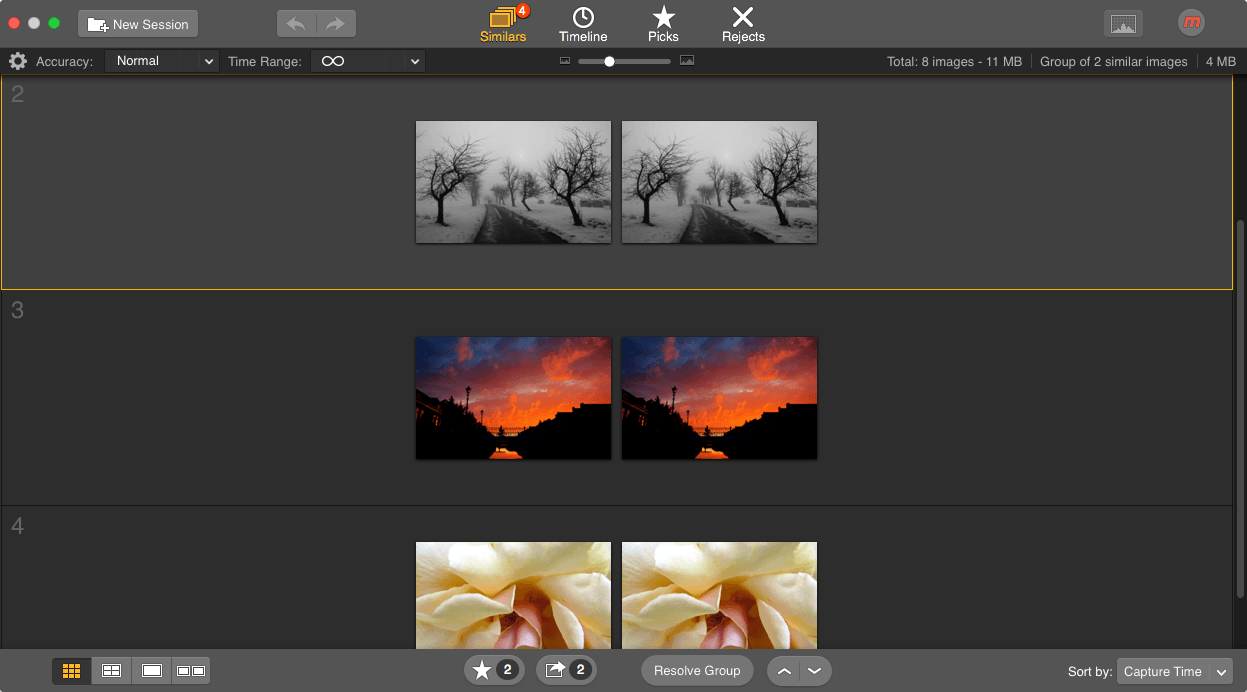Screen dimensions: 1247x692
Task: Open the Sort by Capture Time dropdown
Action: (1175, 671)
